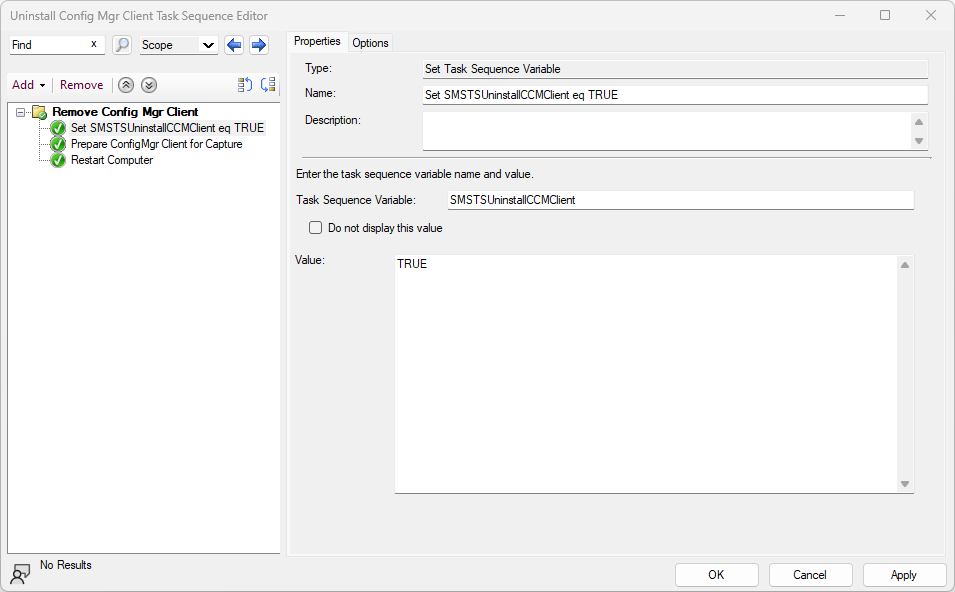Click the Remove Config Mgr Client folder icon
This screenshot has width=955, height=592.
tap(40, 112)
